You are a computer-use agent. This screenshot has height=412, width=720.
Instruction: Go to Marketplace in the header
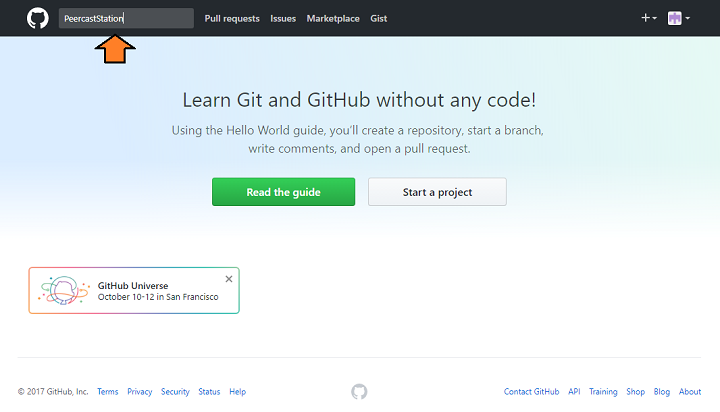[x=333, y=18]
